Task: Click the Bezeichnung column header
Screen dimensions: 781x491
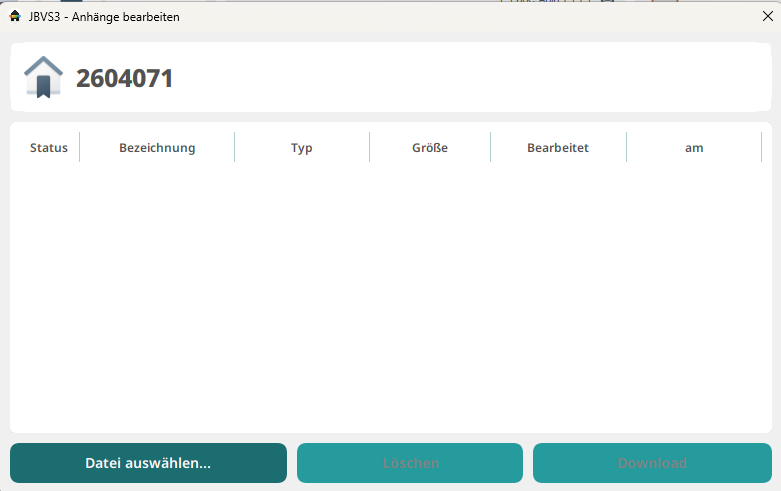Action: (157, 148)
